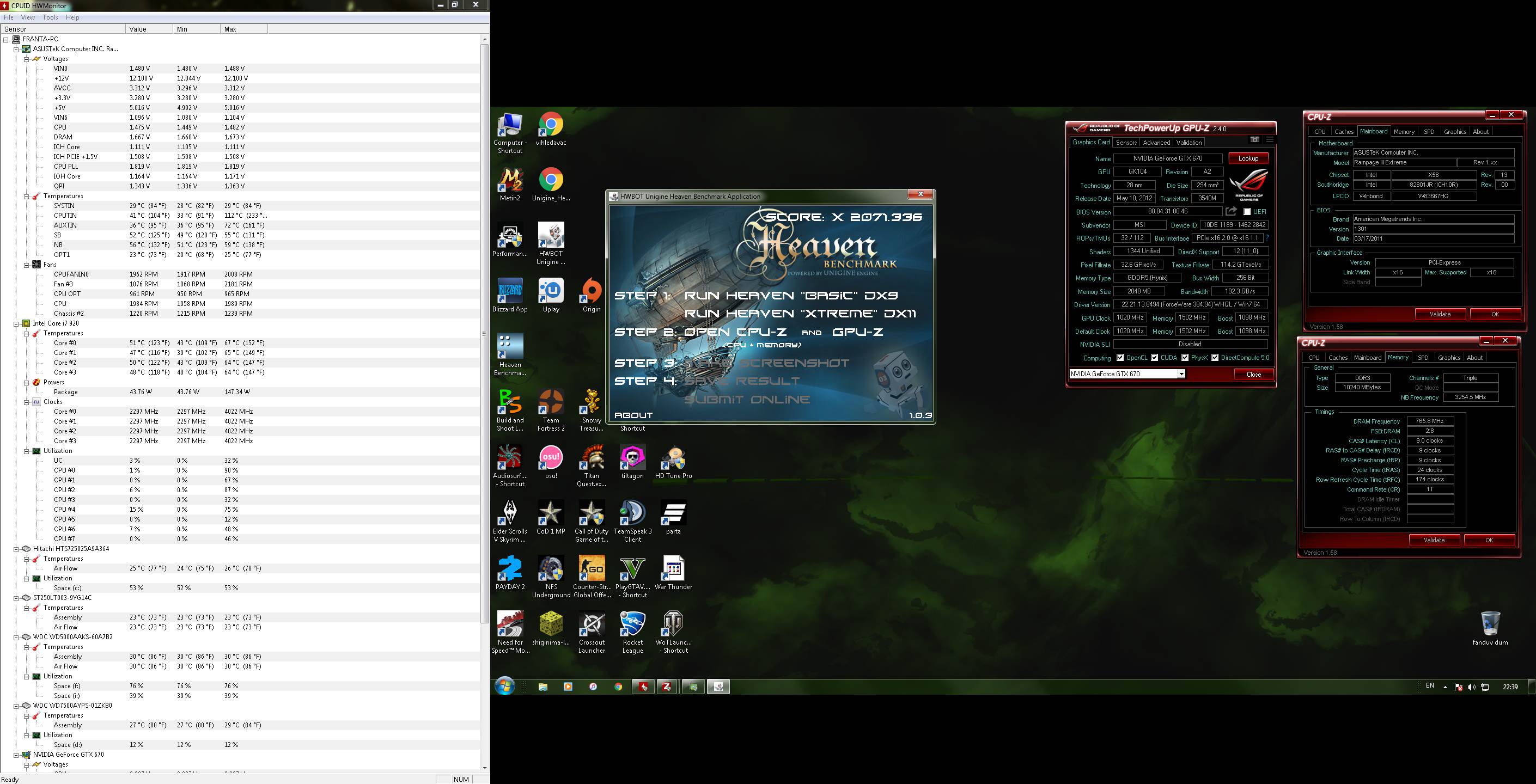Image resolution: width=1536 pixels, height=784 pixels.
Task: Toggle the CUDA checkbox in GPU-Z
Action: point(1155,358)
